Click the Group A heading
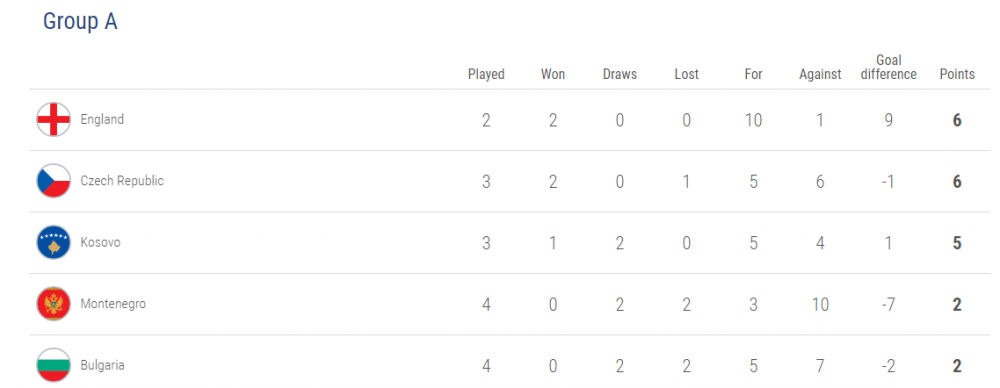Image resolution: width=1000 pixels, height=388 pixels. pyautogui.click(x=80, y=21)
